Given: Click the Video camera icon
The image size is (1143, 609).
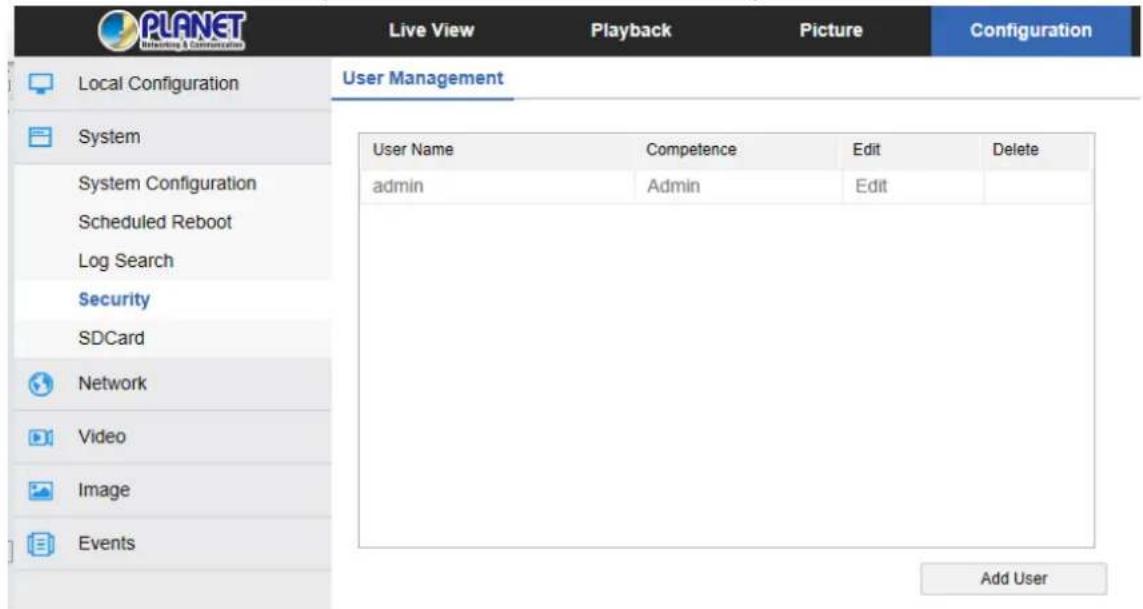Looking at the screenshot, I should tap(40, 437).
